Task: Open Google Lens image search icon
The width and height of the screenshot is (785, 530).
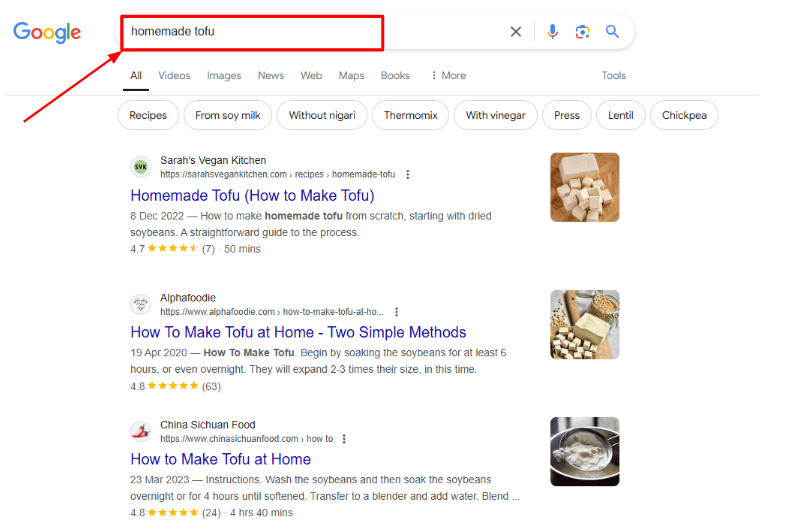Action: pos(582,32)
